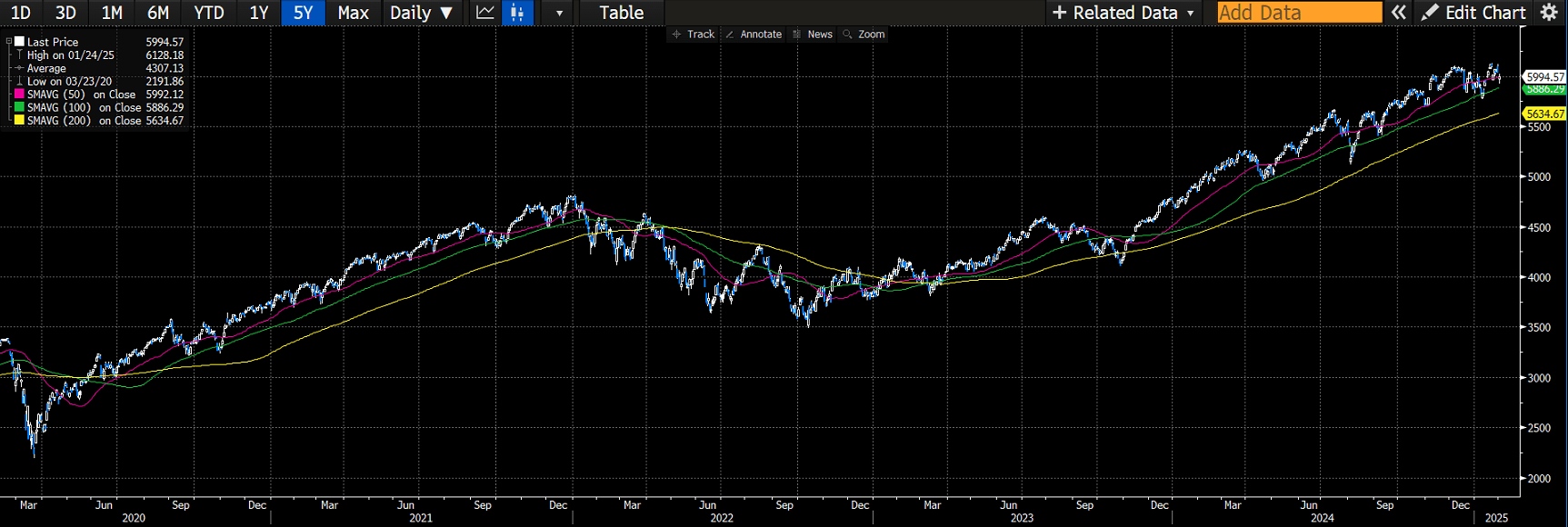Switch to the YTD range tab

pos(209,13)
